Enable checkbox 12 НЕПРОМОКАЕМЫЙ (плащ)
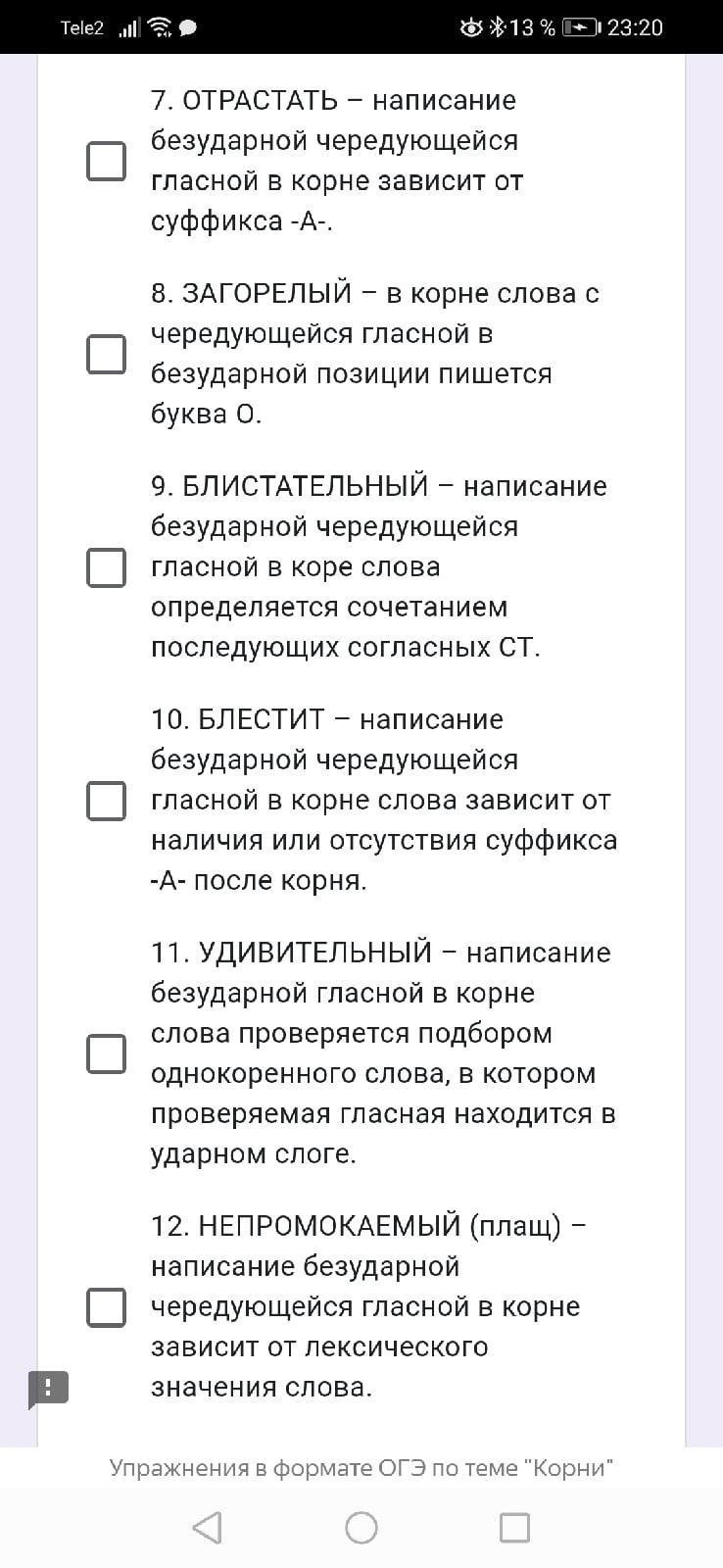 tap(107, 1306)
